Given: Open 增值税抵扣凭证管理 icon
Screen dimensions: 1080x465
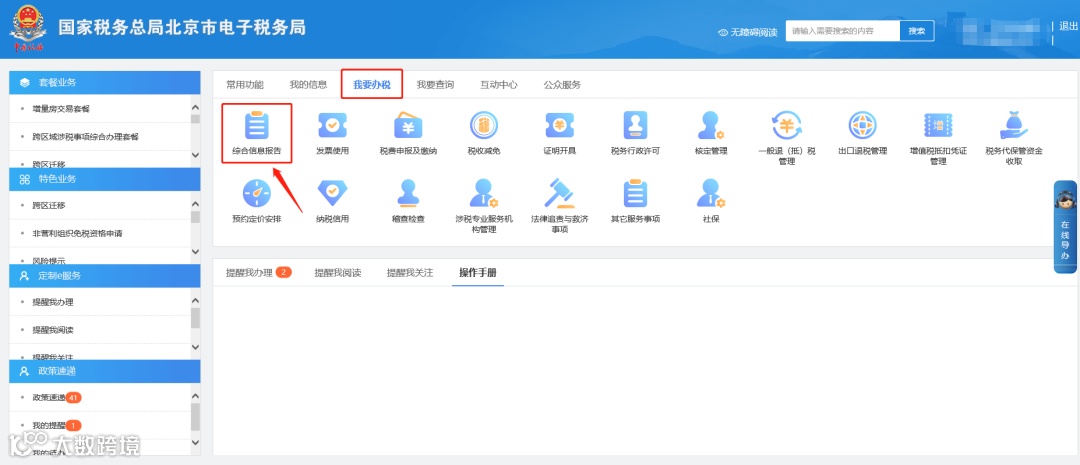Looking at the screenshot, I should click(937, 126).
